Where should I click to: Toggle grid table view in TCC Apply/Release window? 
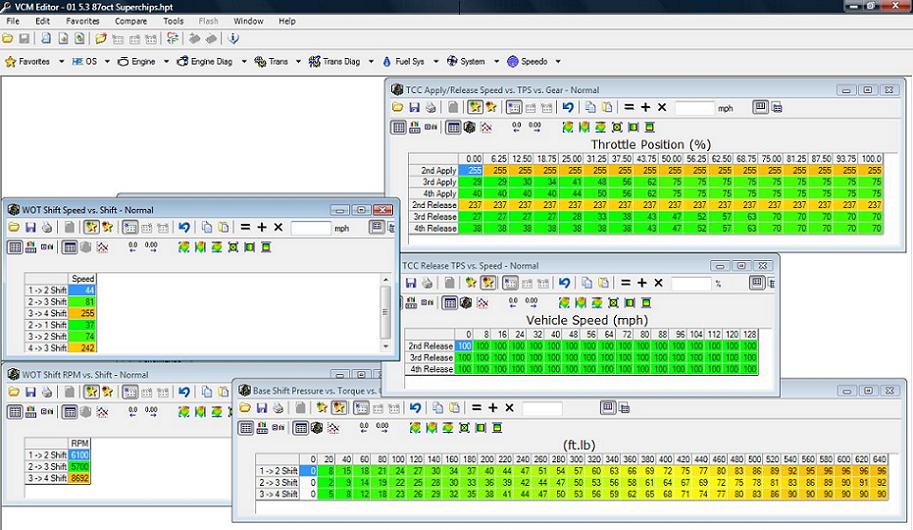399,127
